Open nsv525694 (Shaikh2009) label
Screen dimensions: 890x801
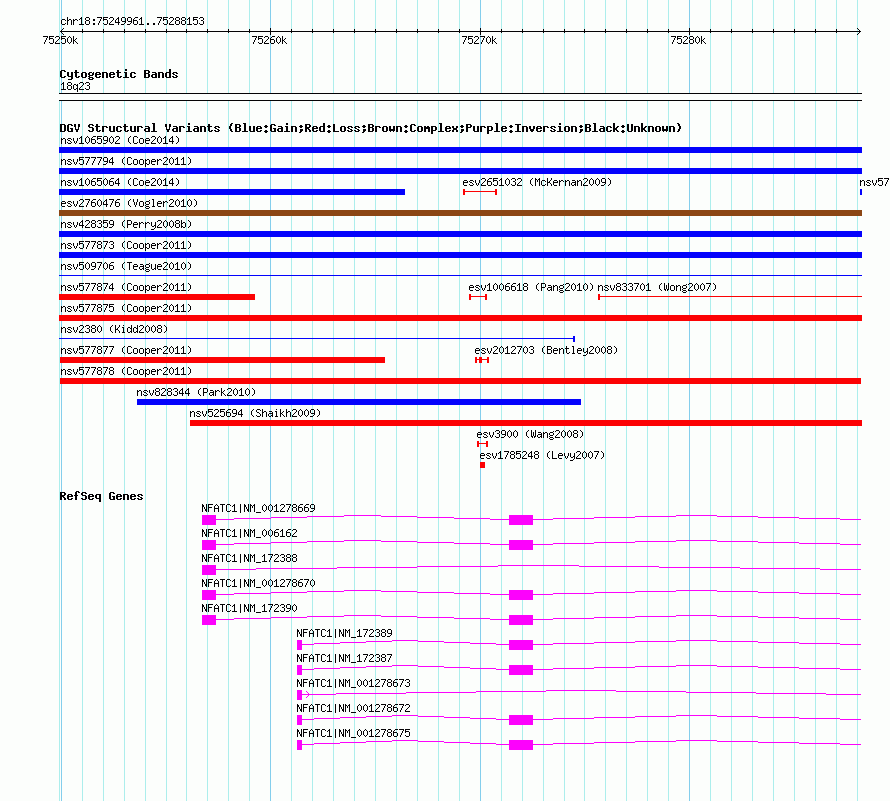(x=255, y=413)
